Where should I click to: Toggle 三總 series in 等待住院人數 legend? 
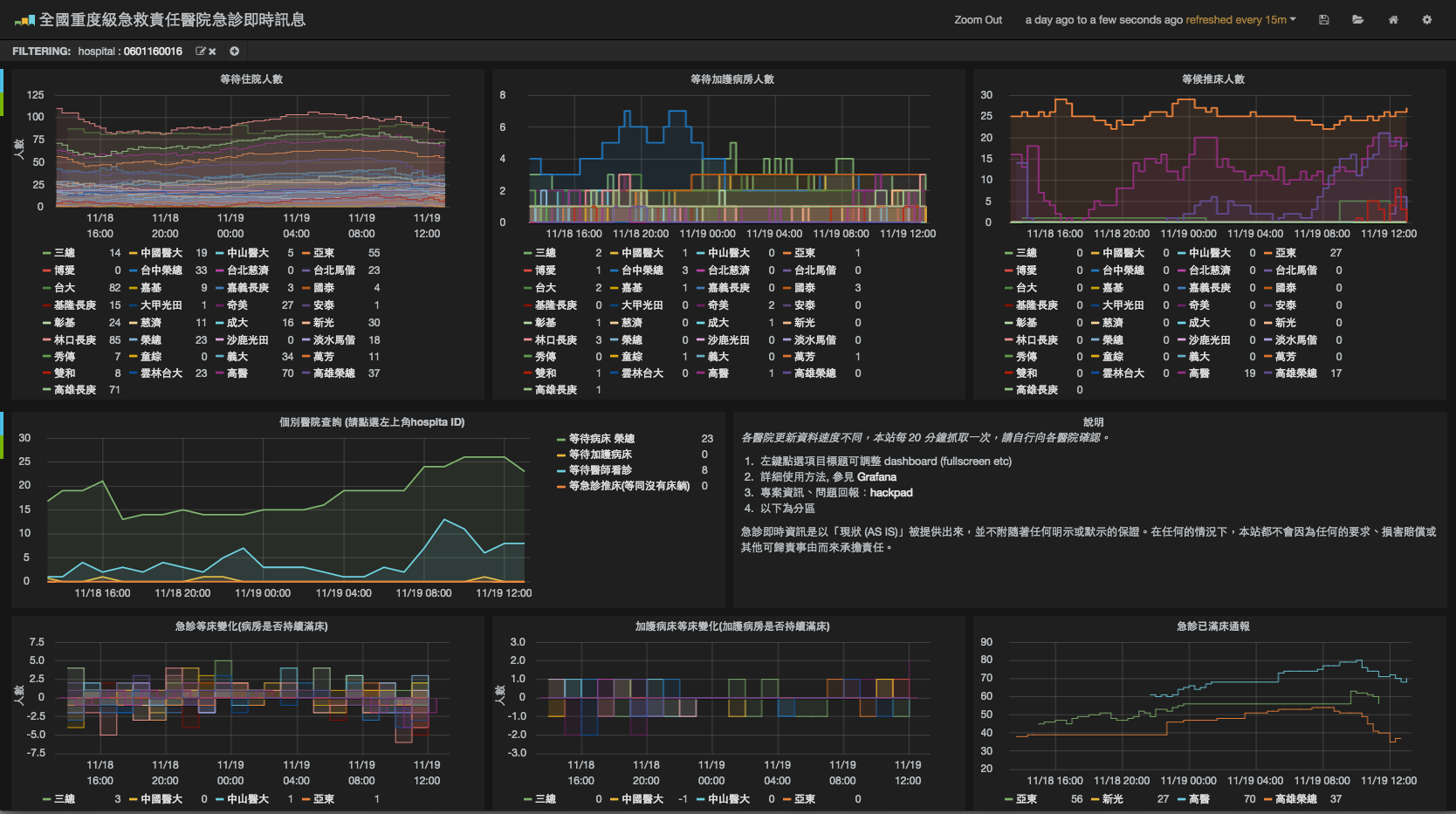pos(65,253)
